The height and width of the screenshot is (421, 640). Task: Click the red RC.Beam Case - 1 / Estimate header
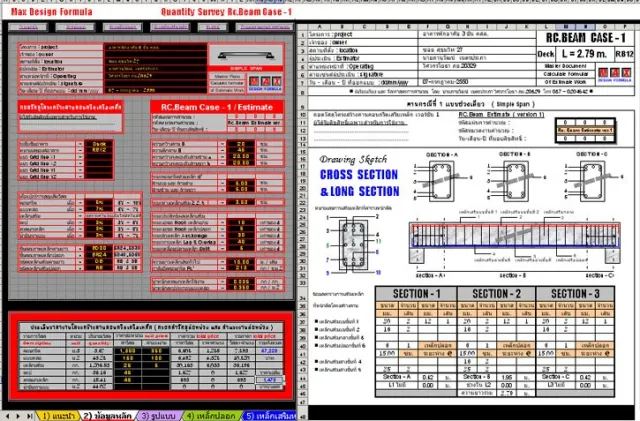(x=217, y=107)
